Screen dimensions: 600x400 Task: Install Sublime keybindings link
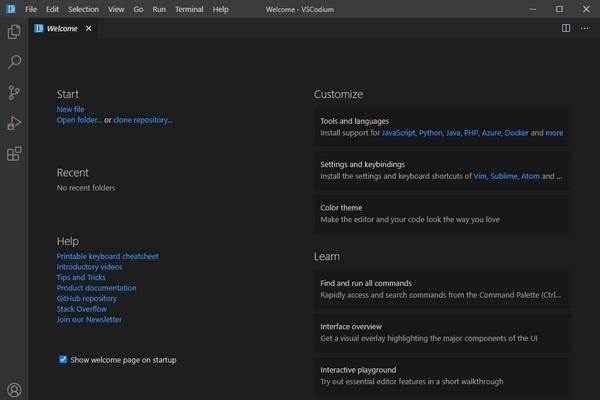[504, 176]
